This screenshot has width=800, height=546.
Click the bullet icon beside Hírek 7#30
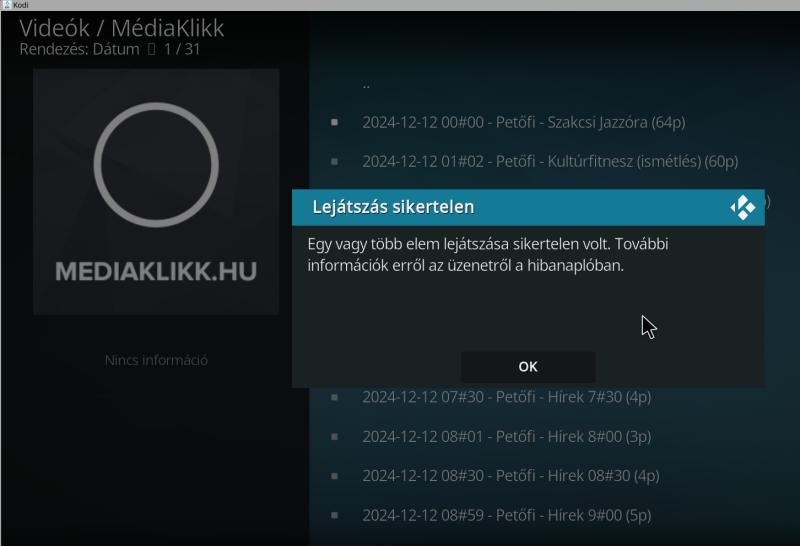pos(334,397)
